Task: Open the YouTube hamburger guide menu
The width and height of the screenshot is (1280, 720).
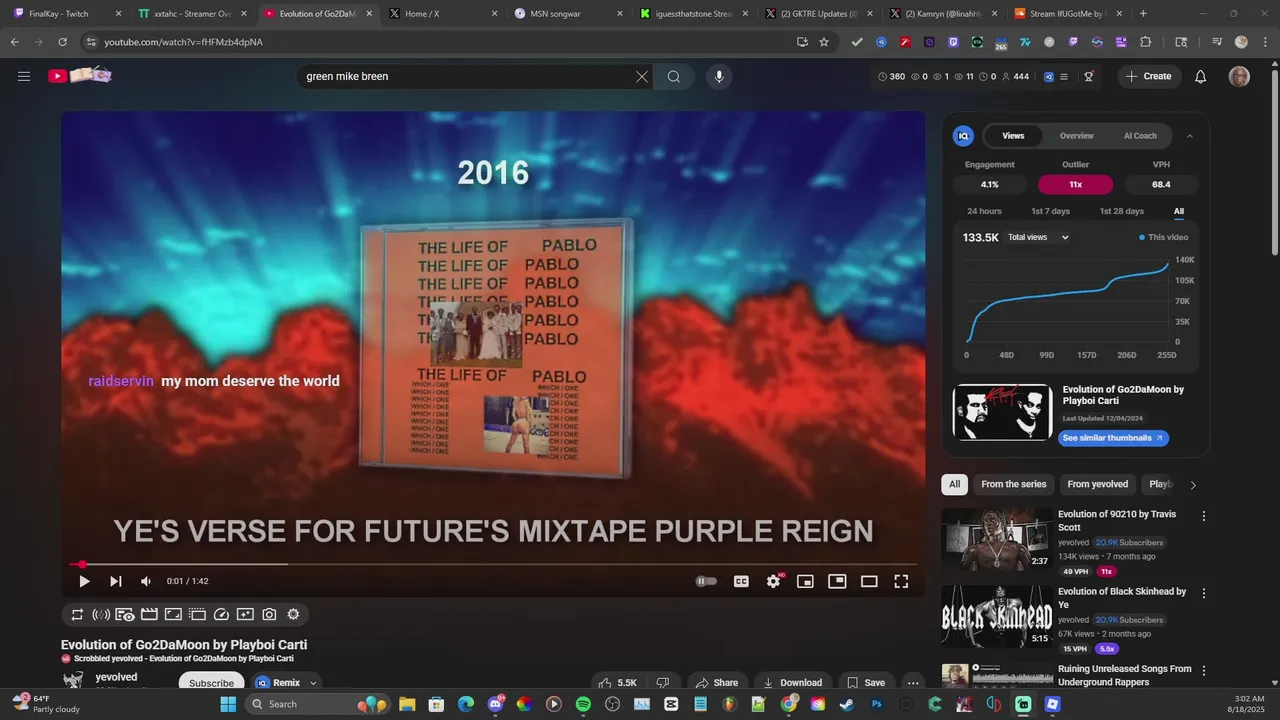Action: (24, 76)
